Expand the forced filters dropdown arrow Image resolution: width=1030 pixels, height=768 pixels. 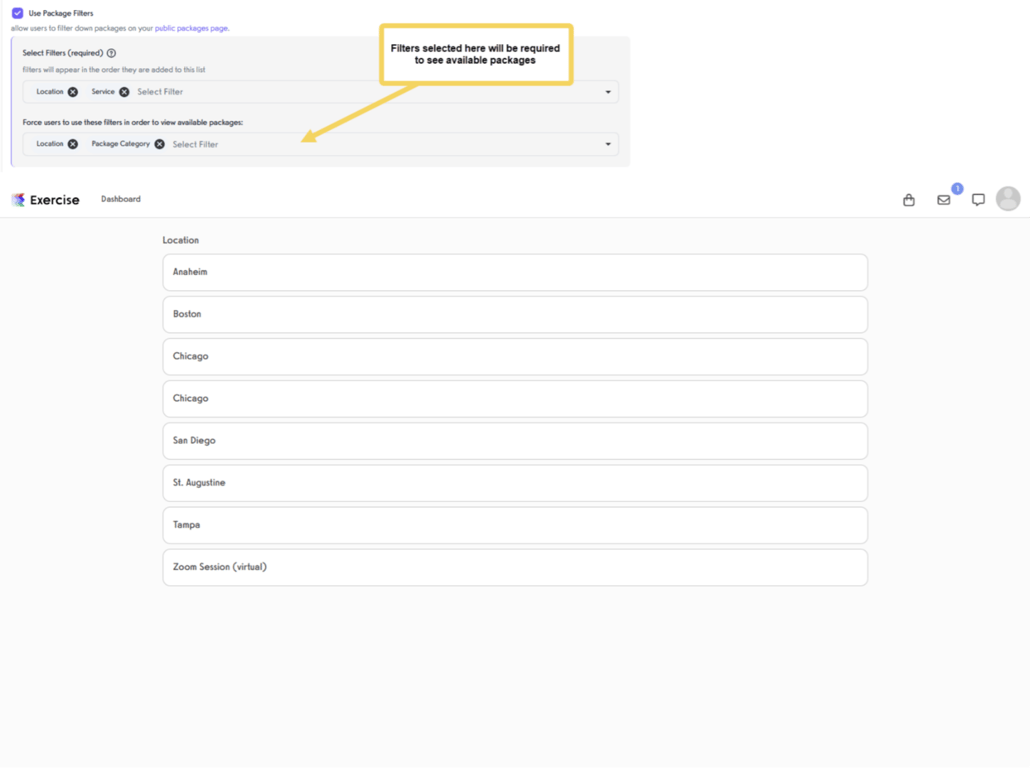click(608, 144)
